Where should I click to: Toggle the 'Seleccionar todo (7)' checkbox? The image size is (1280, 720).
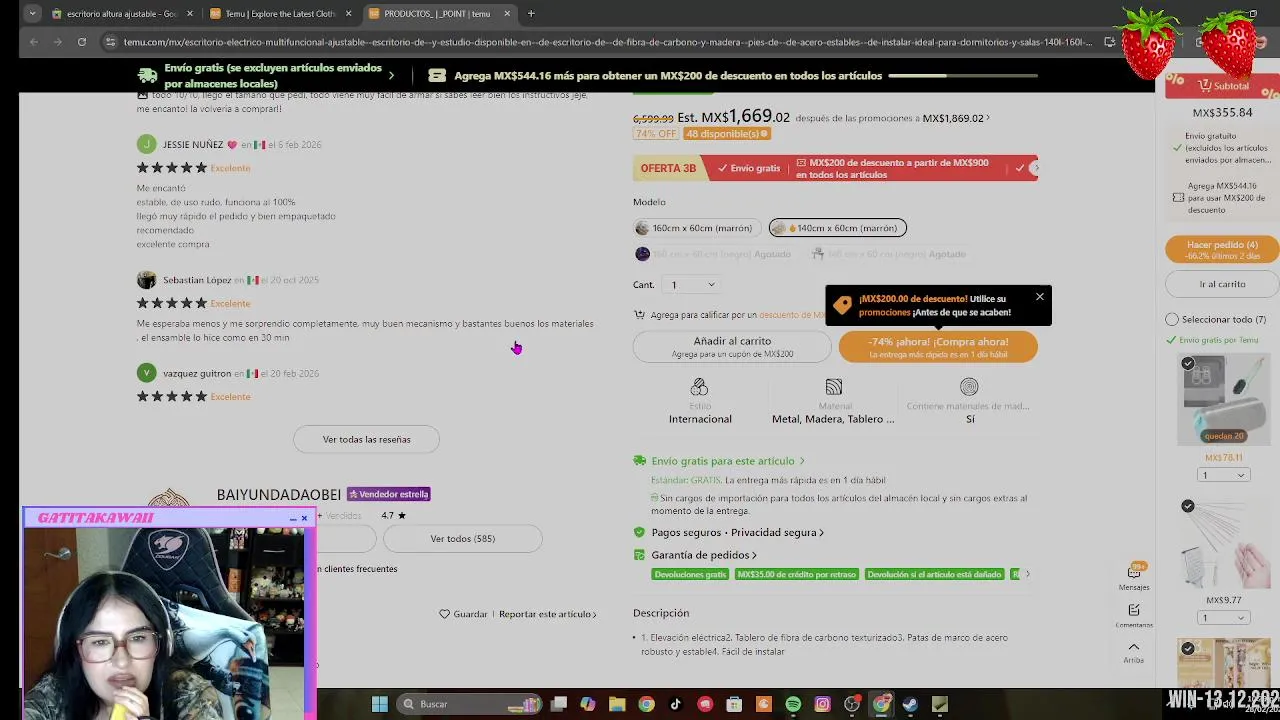(x=1172, y=320)
